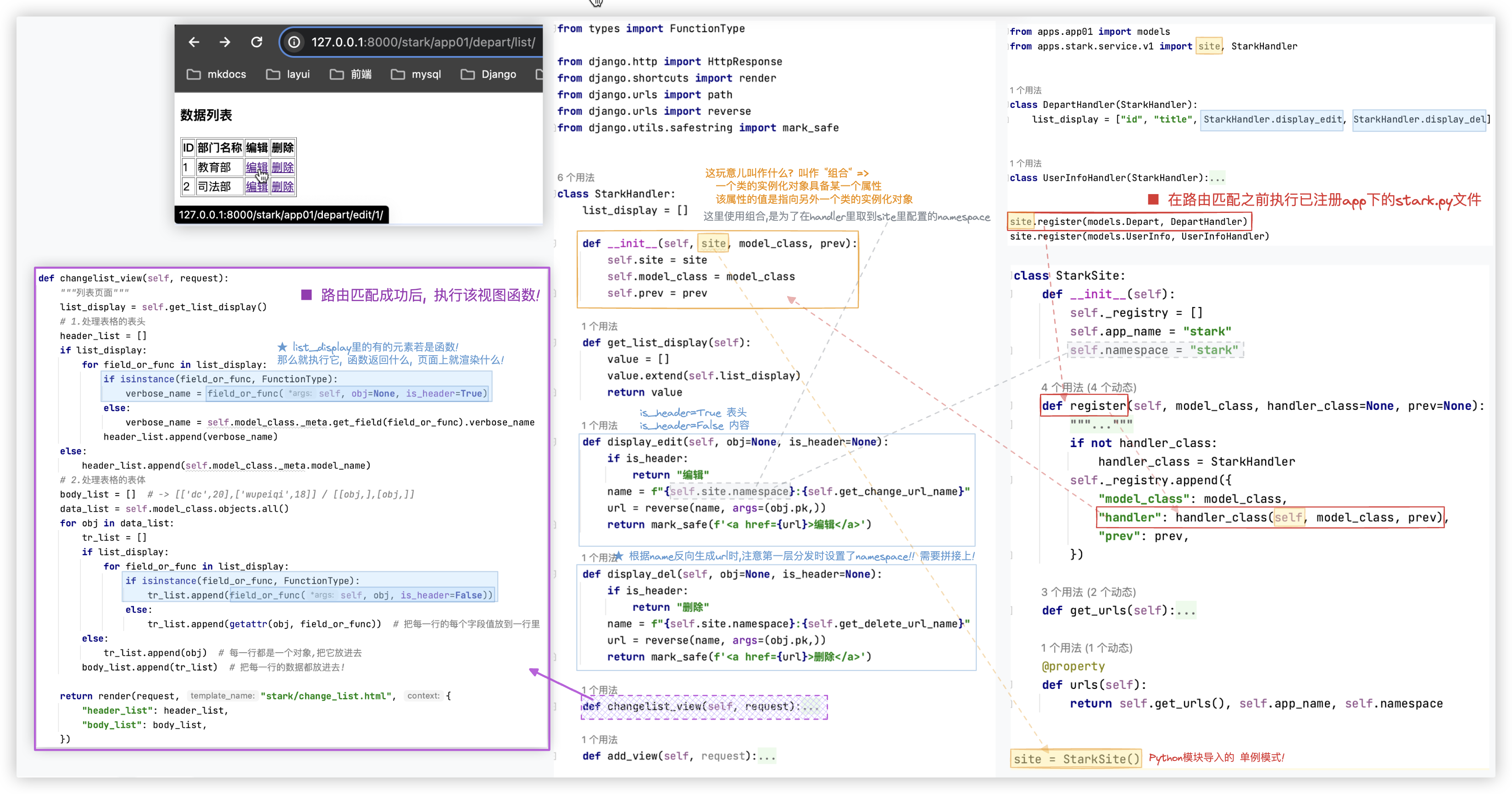Expand the folded register docstring
Viewport: 1512px width, 794px height.
(x=1101, y=425)
